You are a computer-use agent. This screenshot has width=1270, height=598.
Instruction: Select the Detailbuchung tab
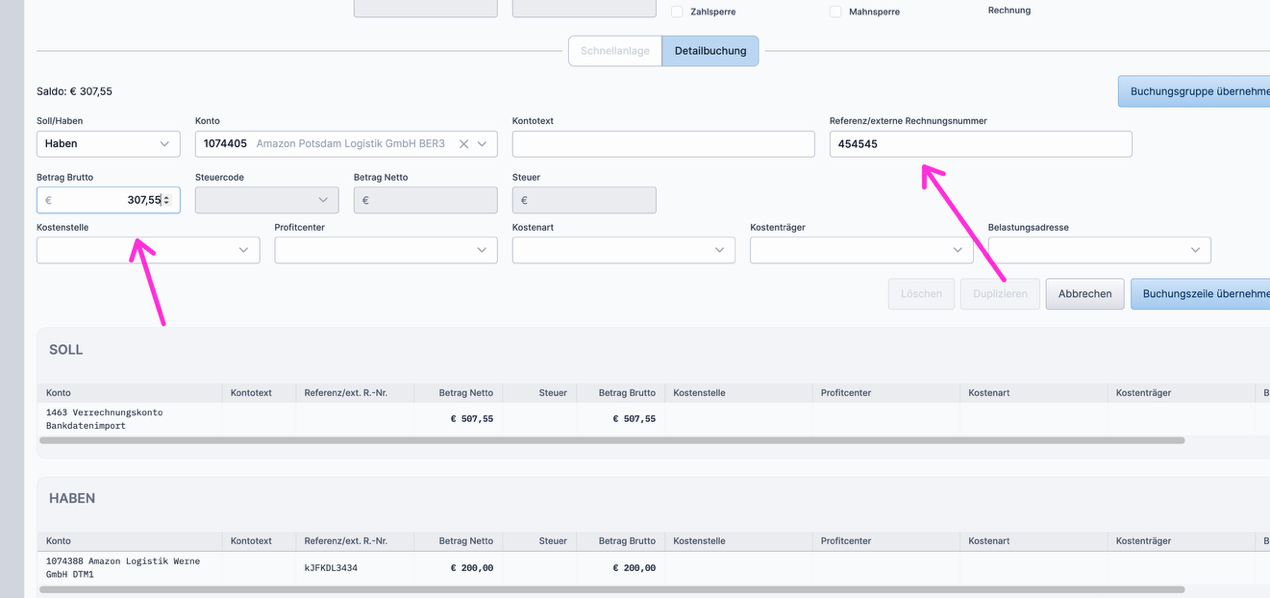point(710,51)
